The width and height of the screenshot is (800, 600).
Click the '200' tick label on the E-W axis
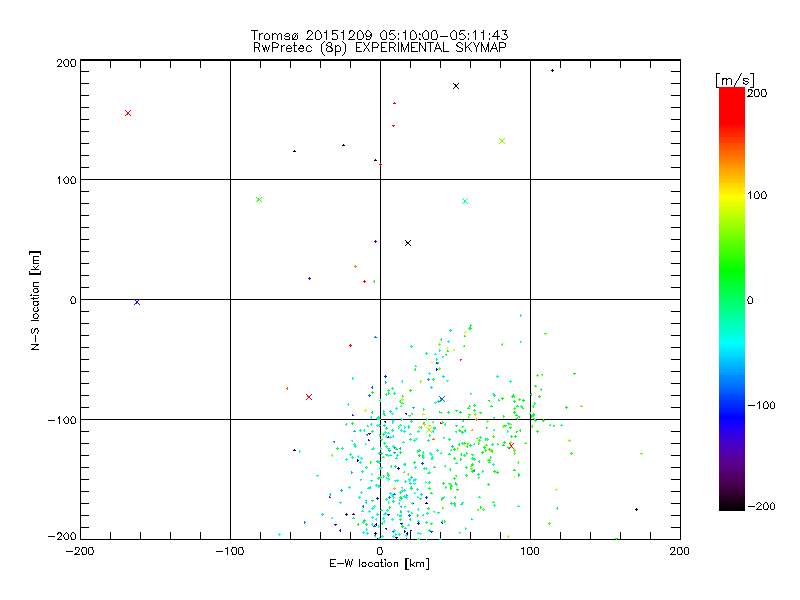tap(680, 551)
